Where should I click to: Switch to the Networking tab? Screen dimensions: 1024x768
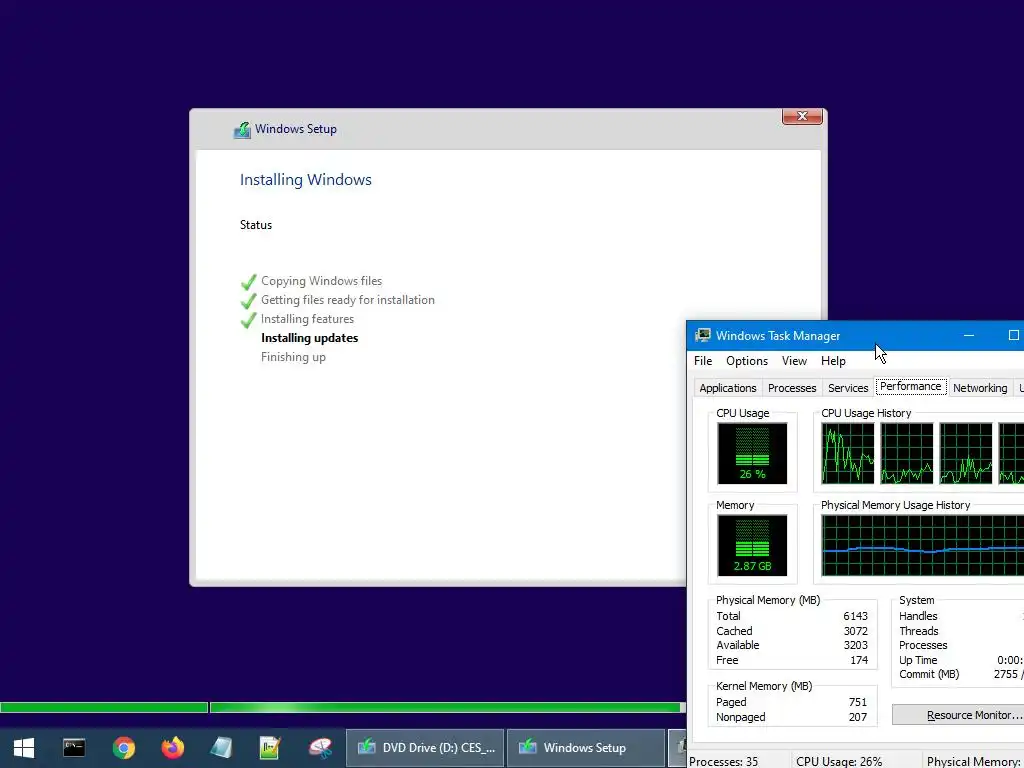[980, 388]
